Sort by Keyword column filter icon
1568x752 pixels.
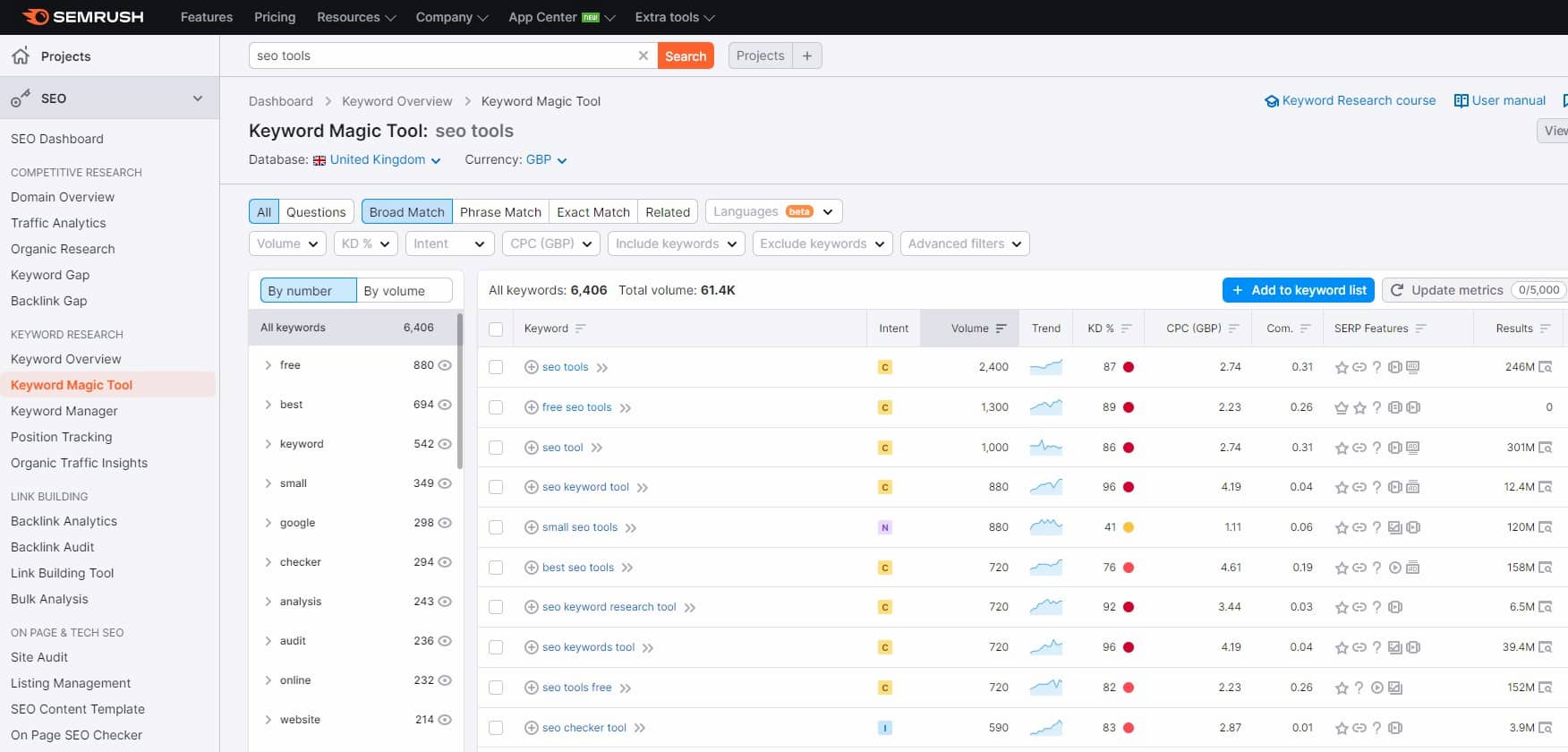580,329
